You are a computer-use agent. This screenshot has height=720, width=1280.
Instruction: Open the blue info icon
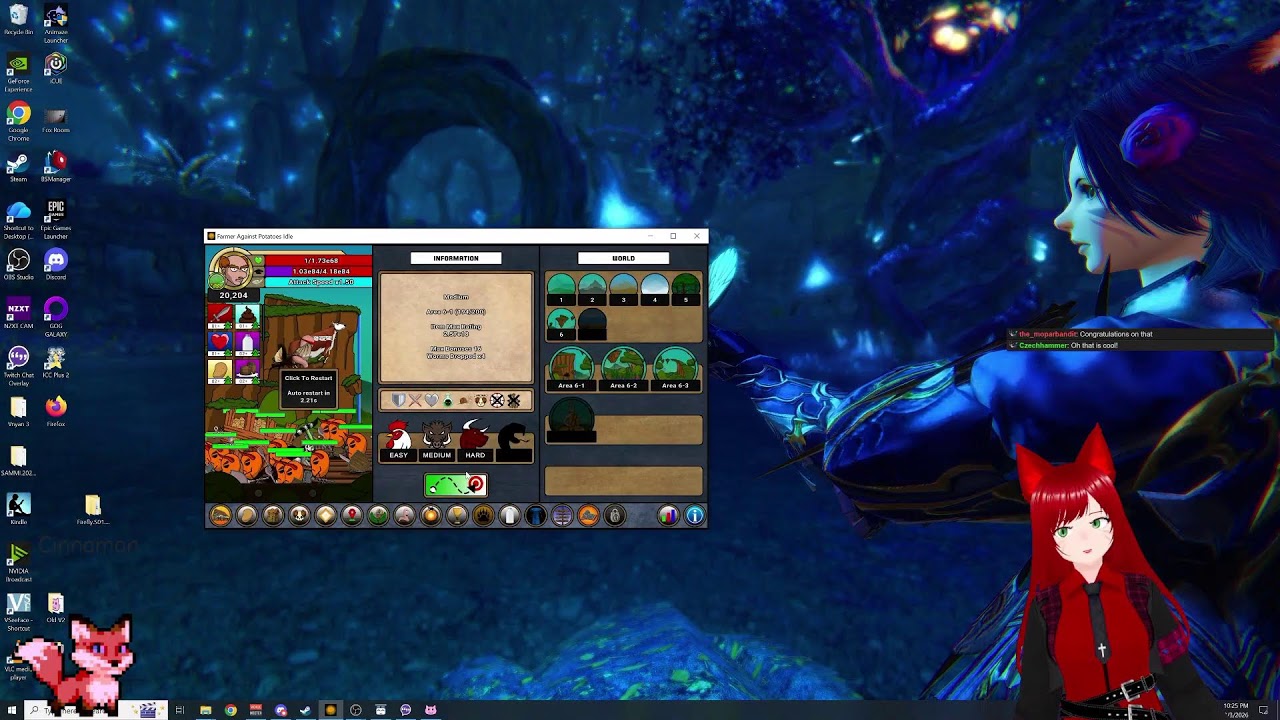click(x=694, y=516)
